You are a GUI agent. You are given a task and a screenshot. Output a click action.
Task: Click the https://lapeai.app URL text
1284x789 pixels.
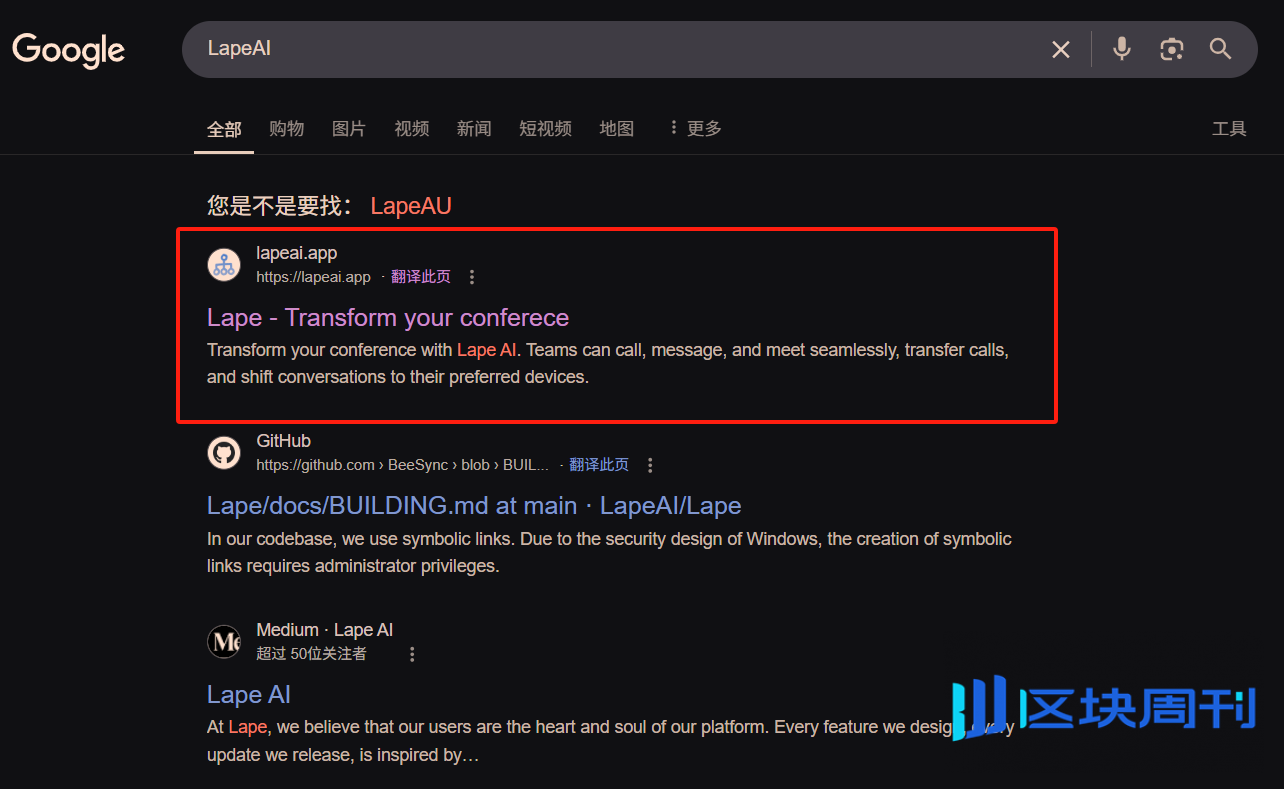point(313,277)
